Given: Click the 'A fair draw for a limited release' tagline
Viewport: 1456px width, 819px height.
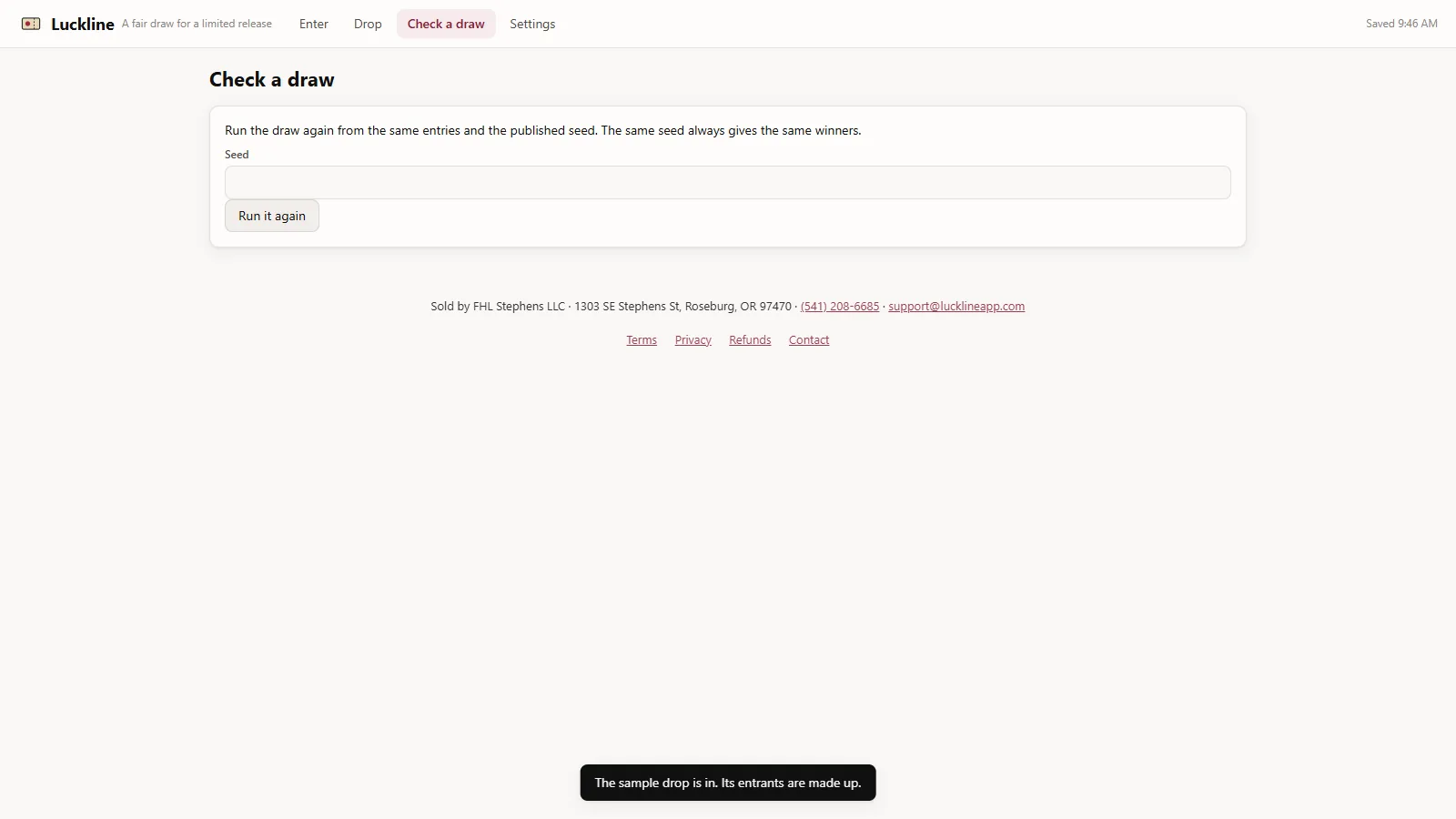Looking at the screenshot, I should [x=197, y=24].
